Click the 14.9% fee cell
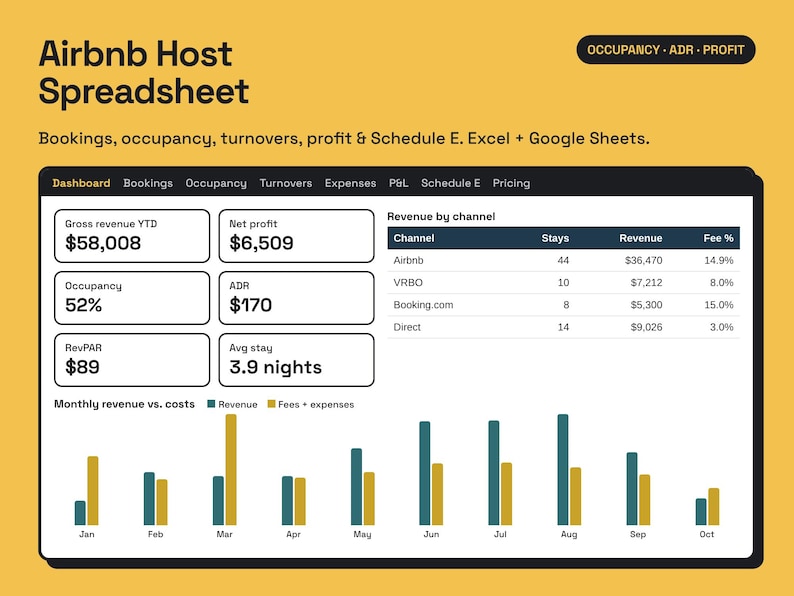This screenshot has width=794, height=596. pos(719,260)
